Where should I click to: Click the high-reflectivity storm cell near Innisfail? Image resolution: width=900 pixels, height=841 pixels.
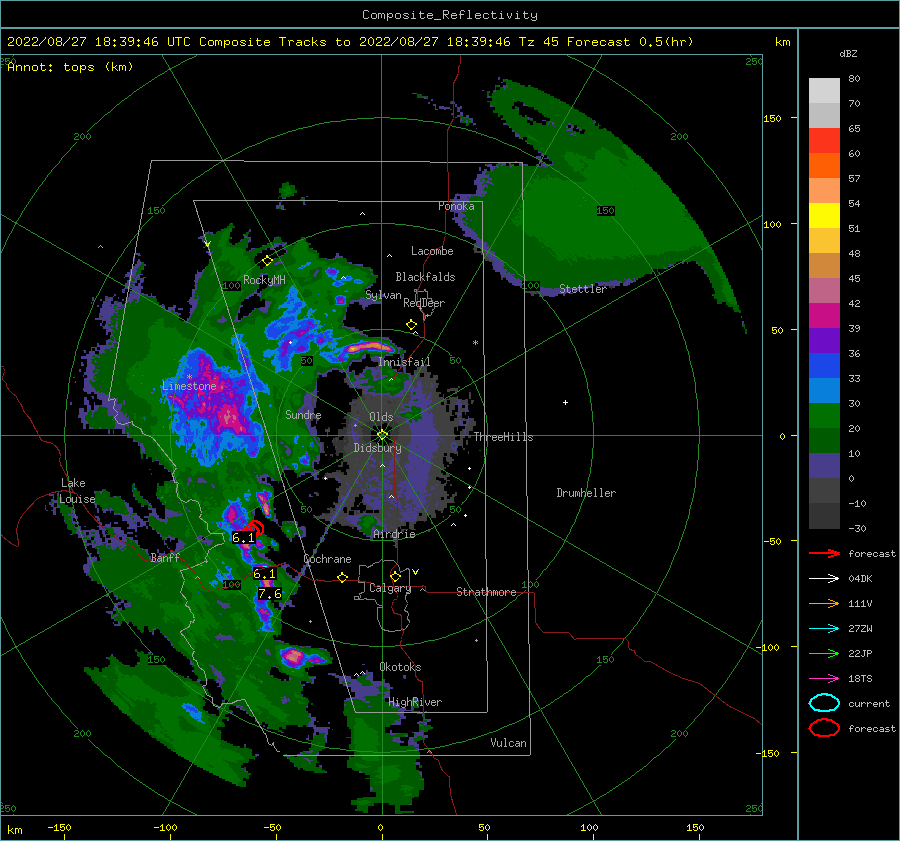pyautogui.click(x=369, y=347)
